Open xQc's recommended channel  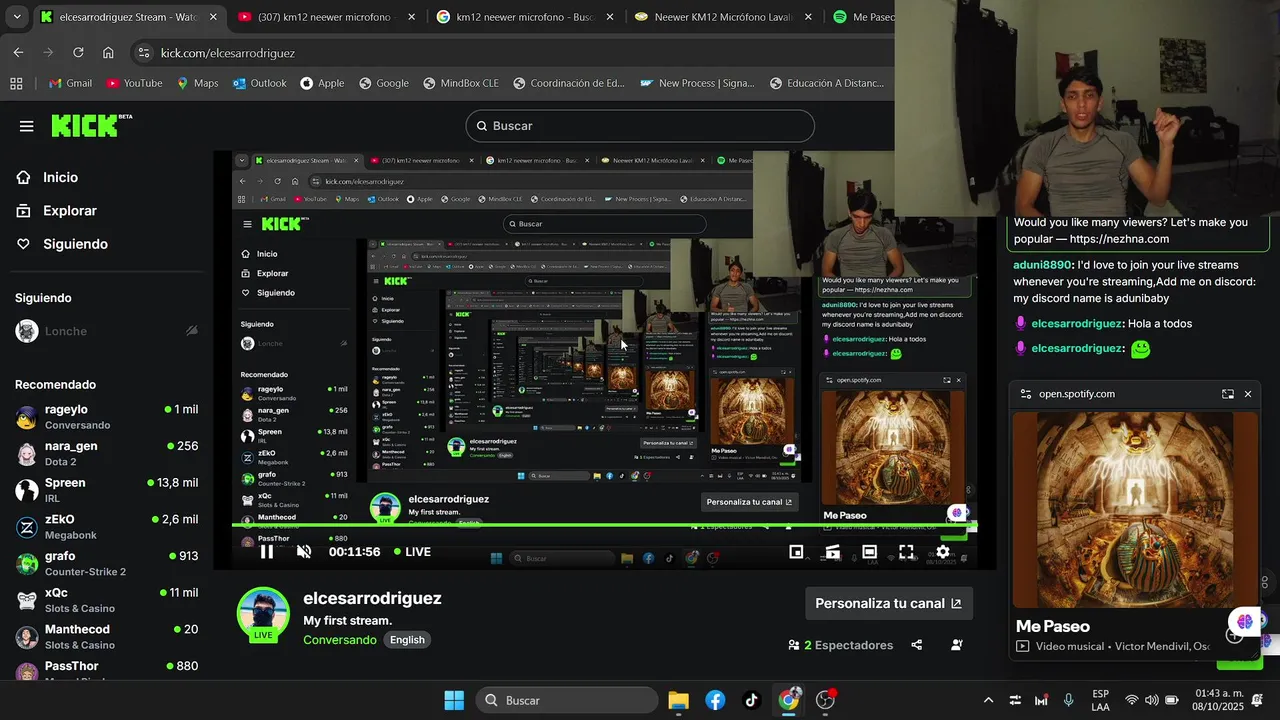click(x=106, y=600)
